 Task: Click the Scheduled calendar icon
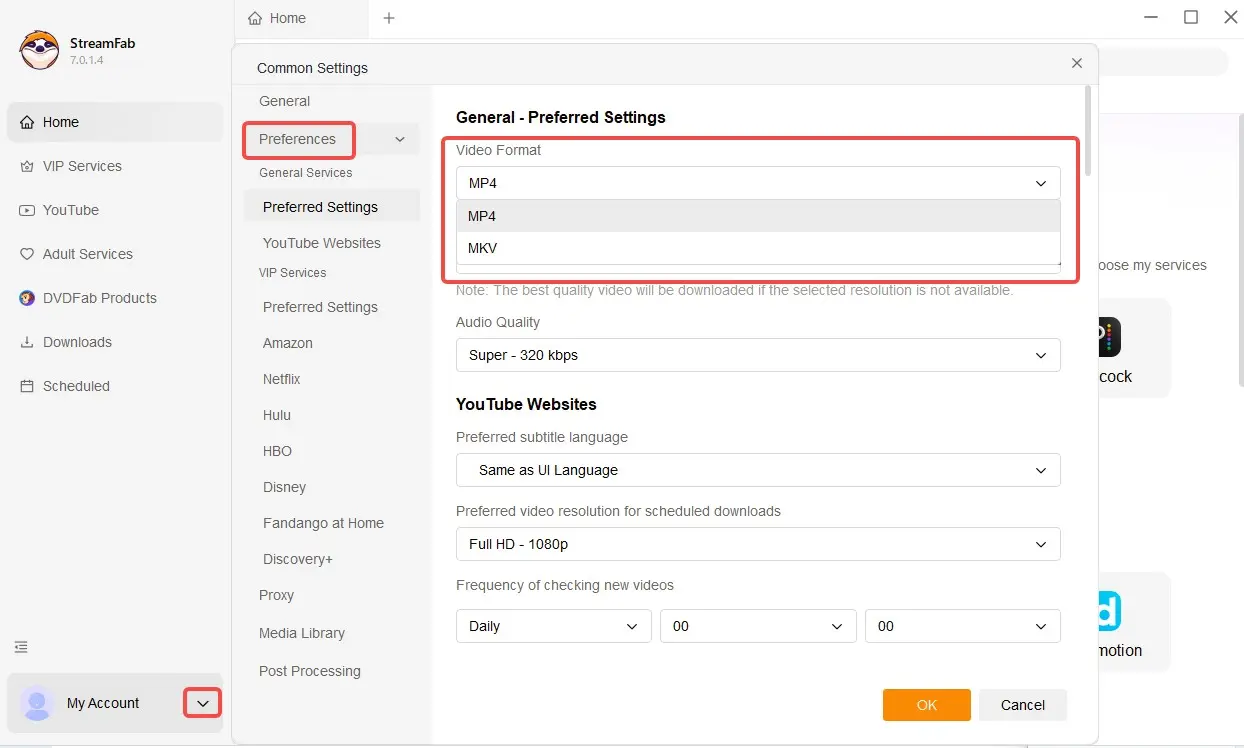coord(26,386)
